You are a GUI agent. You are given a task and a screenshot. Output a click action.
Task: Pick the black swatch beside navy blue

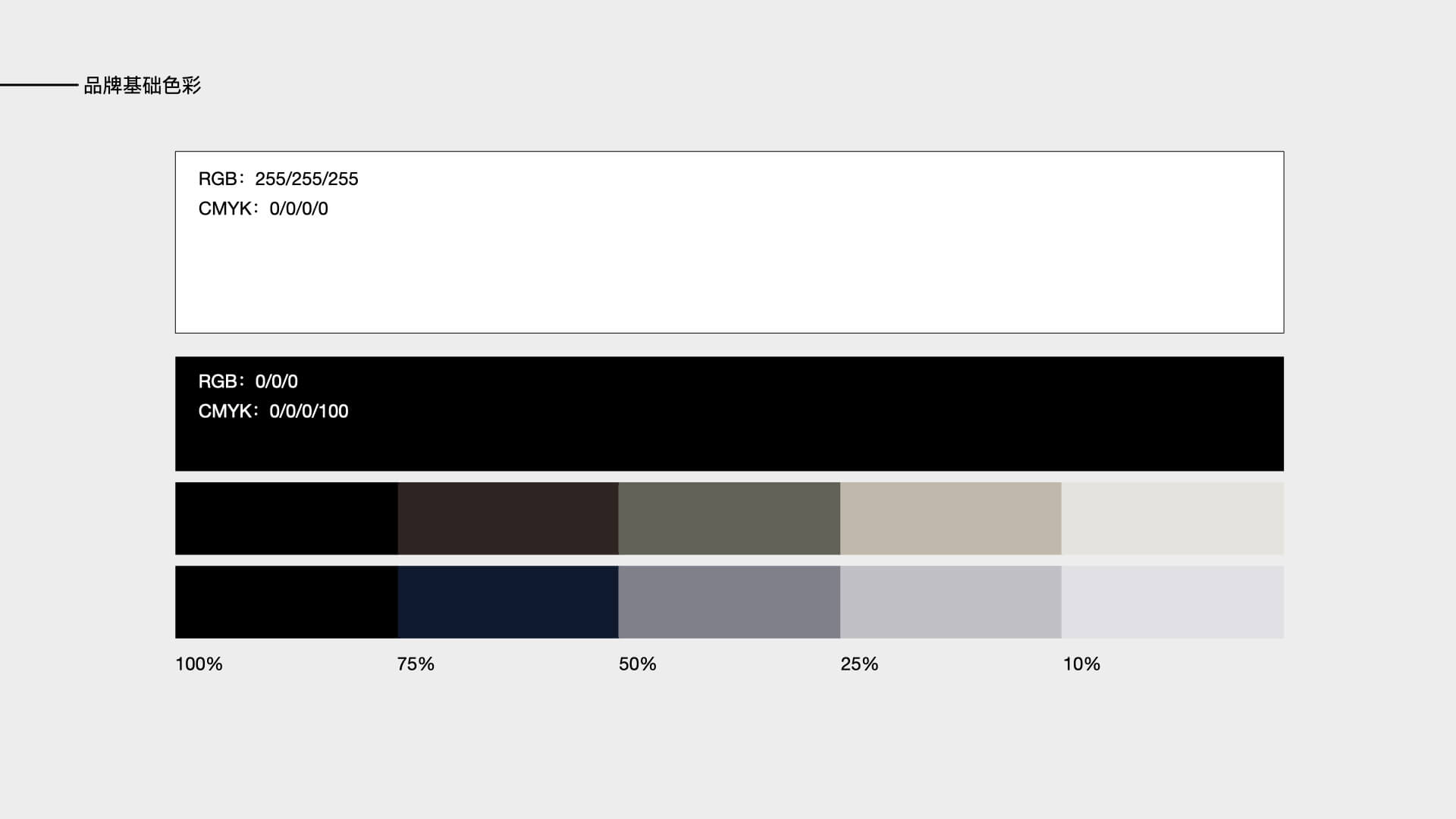(x=286, y=601)
